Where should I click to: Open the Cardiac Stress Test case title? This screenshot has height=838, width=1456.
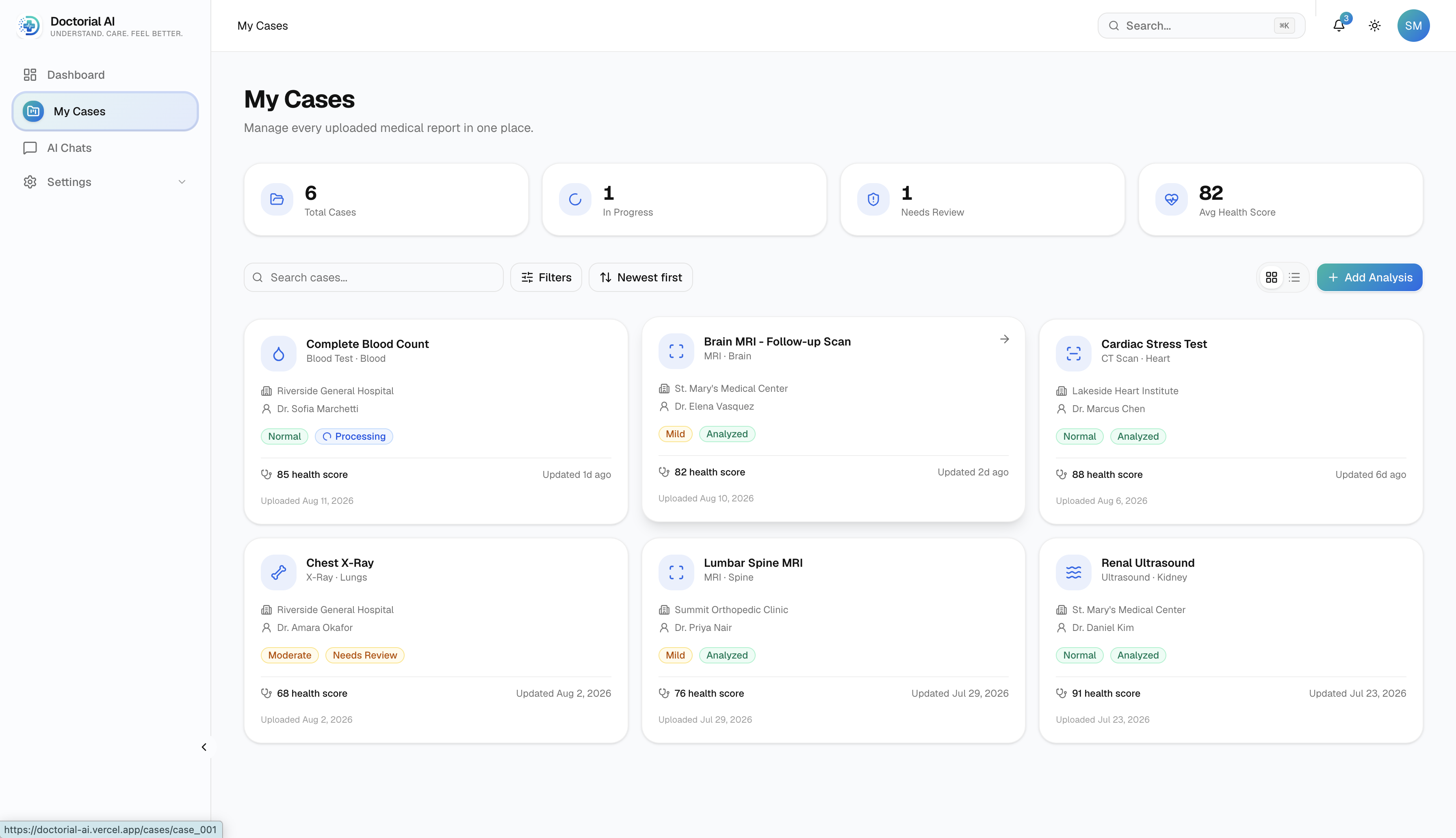pyautogui.click(x=1154, y=343)
